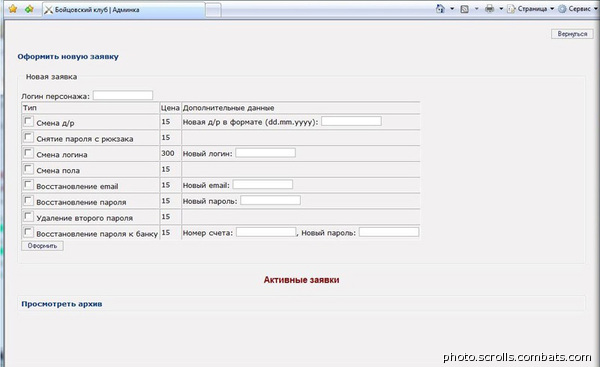Focus the Новый пароль field in Восстановление пароля row
This screenshot has height=367, width=600.
[271, 201]
